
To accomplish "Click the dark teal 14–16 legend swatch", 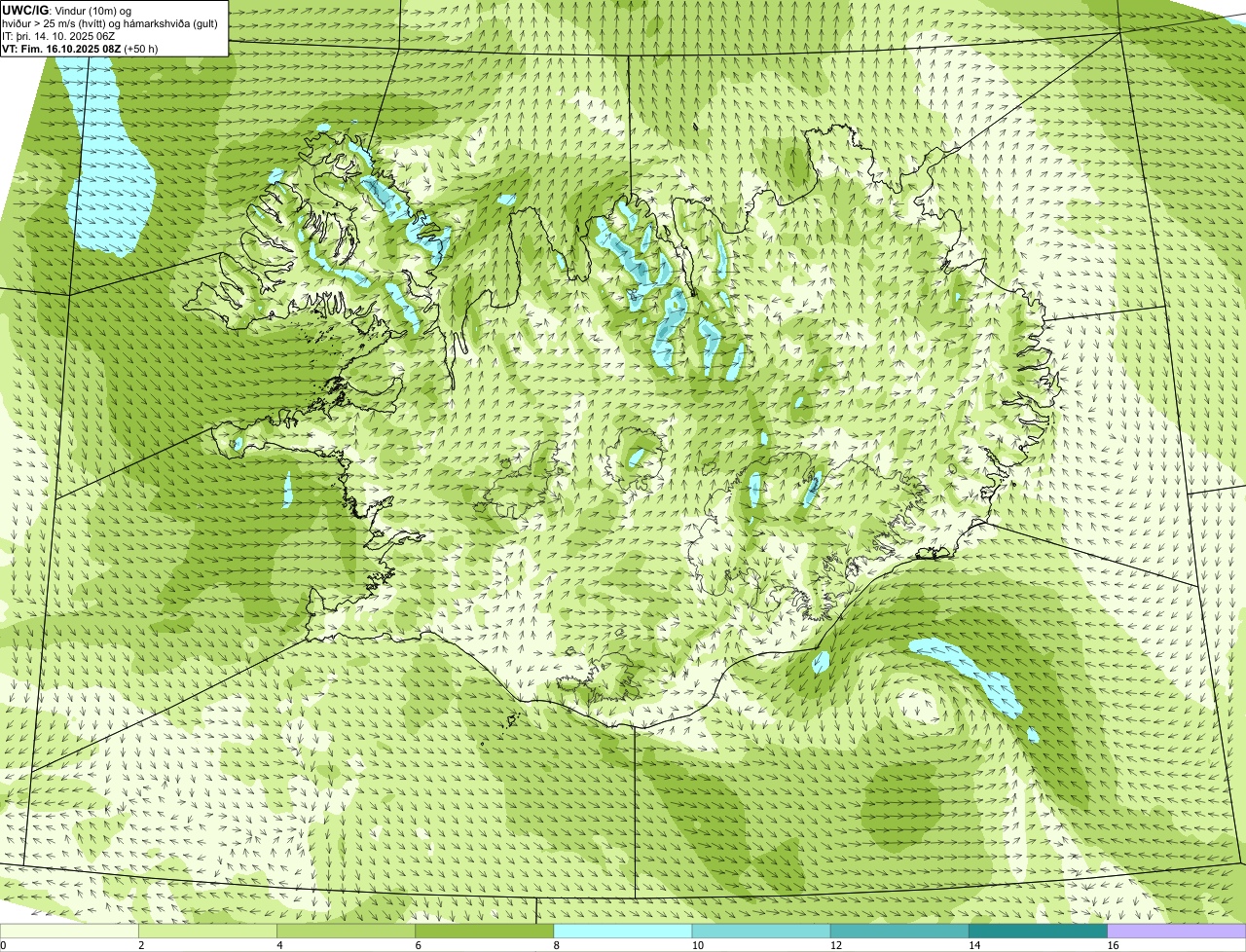I will click(1039, 932).
